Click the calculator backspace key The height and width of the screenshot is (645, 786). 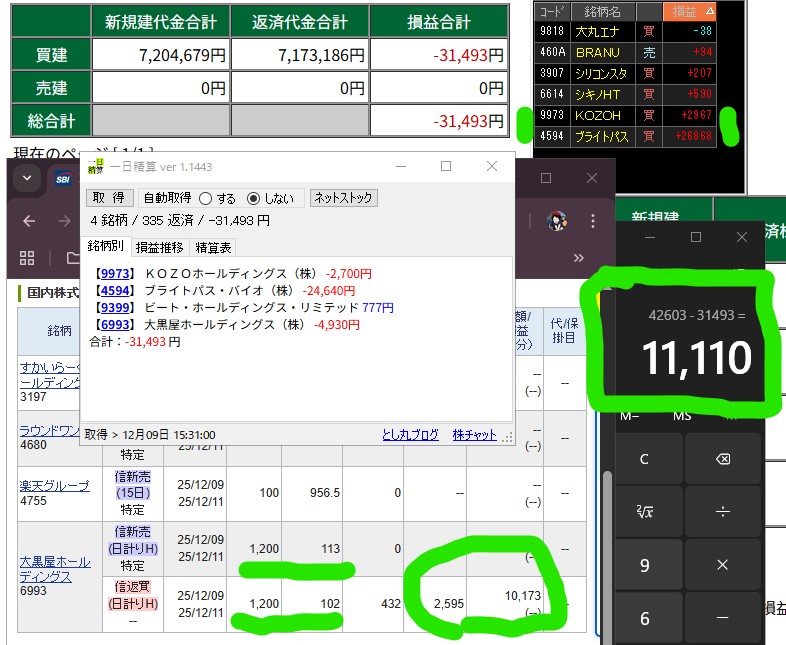723,459
